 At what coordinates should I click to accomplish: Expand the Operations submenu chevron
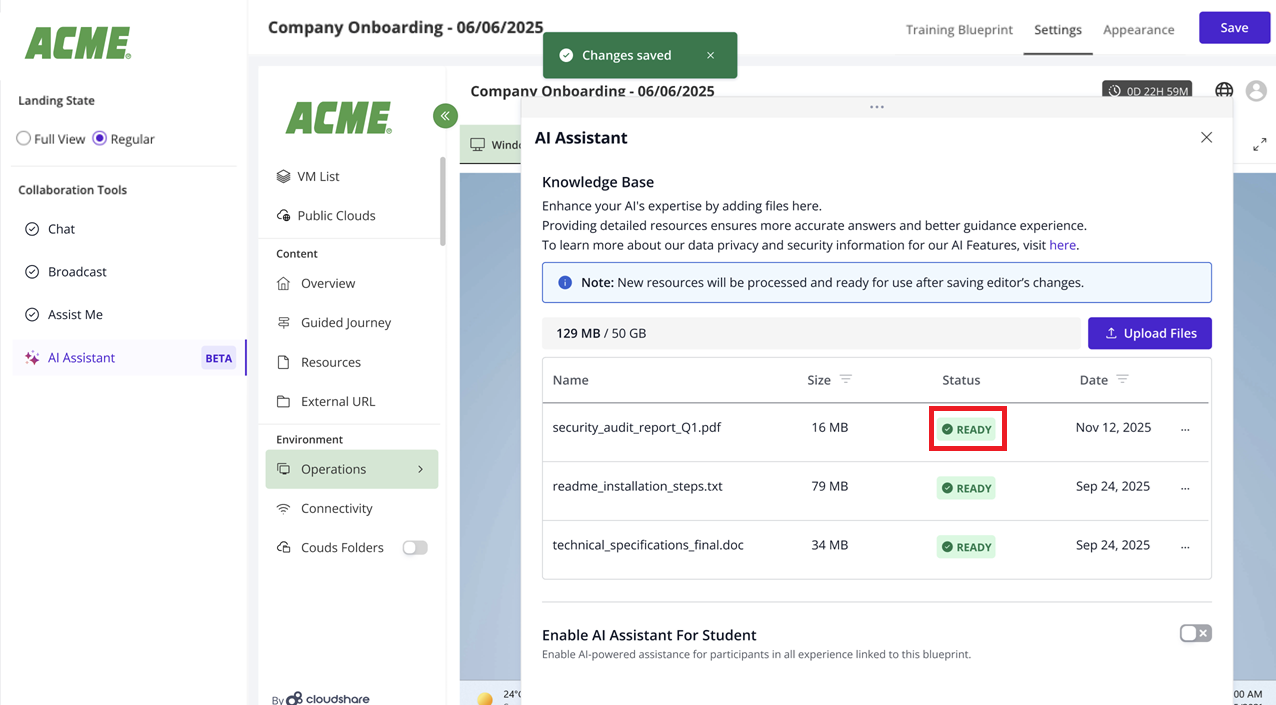click(x=420, y=469)
